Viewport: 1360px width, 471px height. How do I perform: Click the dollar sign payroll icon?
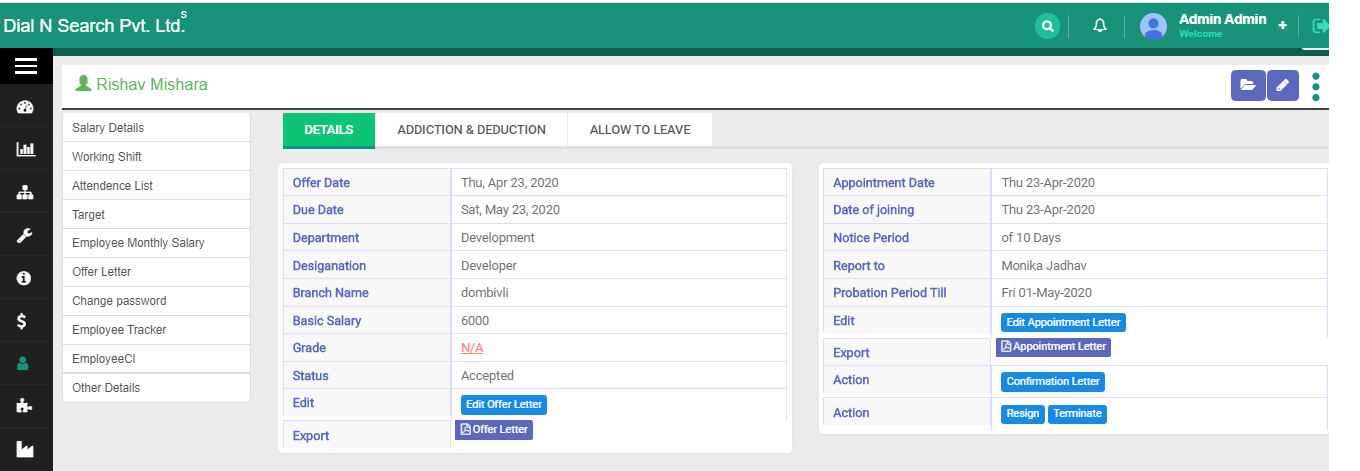(x=26, y=321)
